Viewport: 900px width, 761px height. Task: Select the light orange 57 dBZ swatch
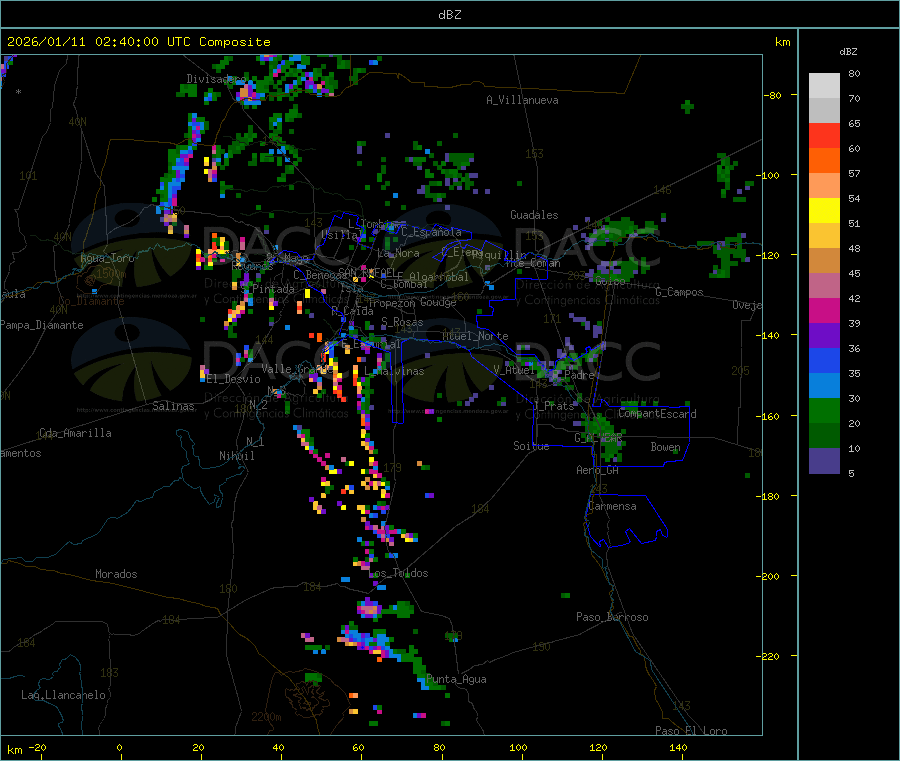pyautogui.click(x=824, y=186)
